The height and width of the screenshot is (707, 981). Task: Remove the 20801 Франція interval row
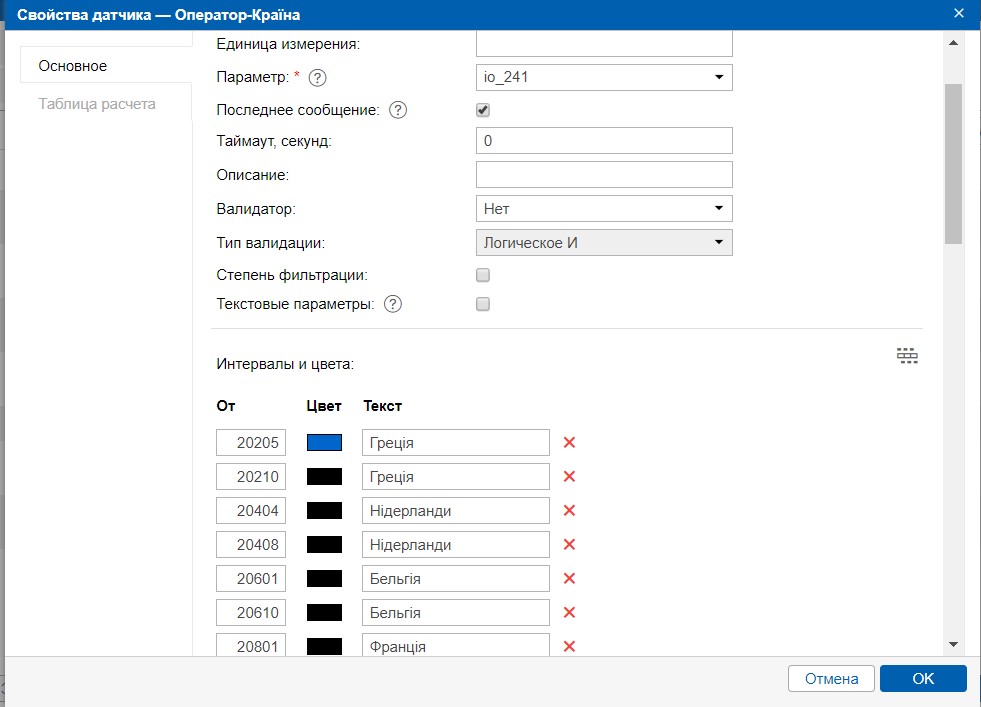pos(570,647)
